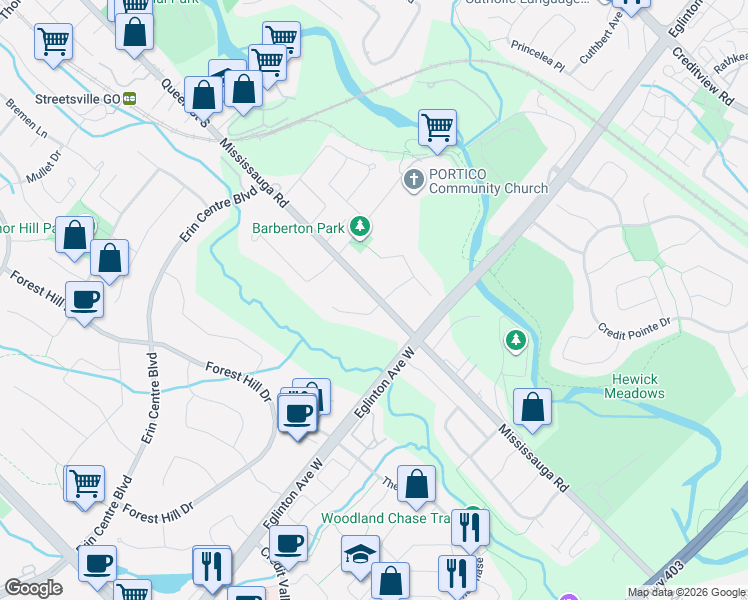Image resolution: width=748 pixels, height=600 pixels.
Task: Open the Google logo link
Action: (33, 588)
